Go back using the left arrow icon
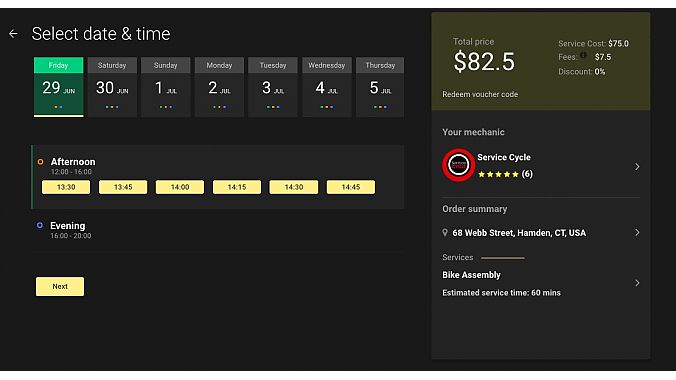676x380 pixels. click(x=13, y=34)
